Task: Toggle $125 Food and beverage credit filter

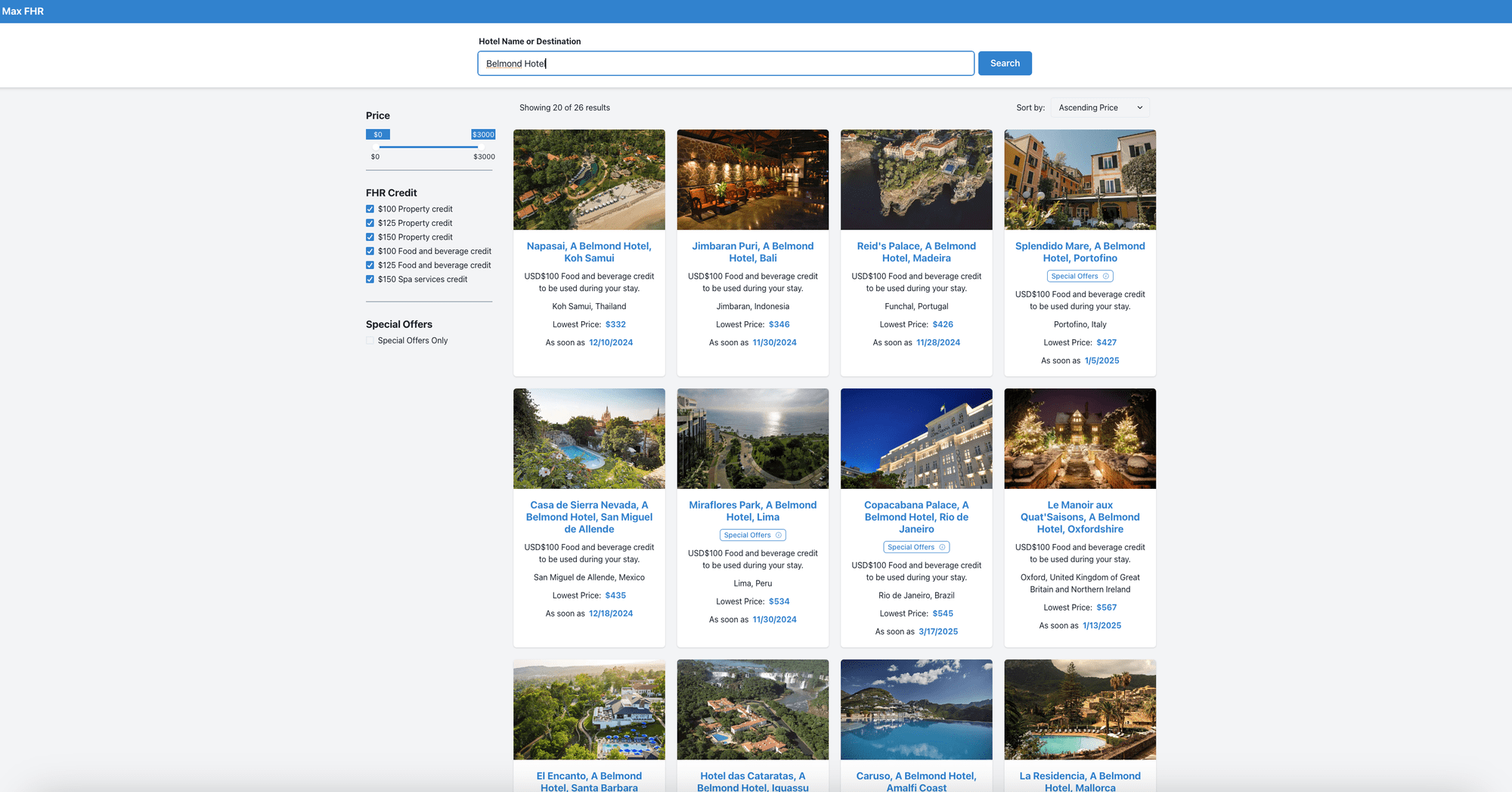Action: (370, 265)
